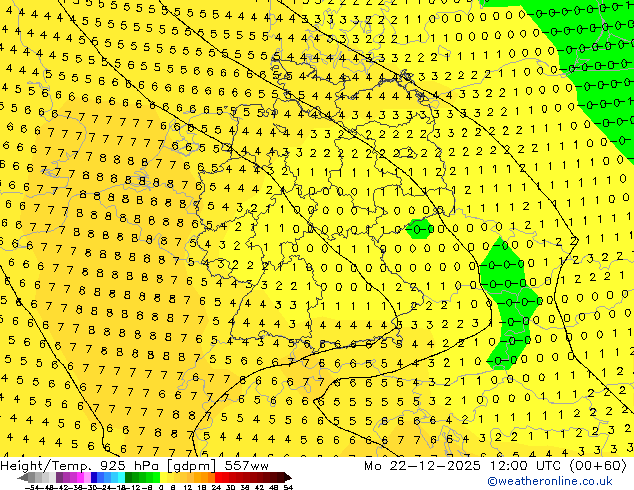The image size is (634, 490).
Task: Click the cyan swatch in legend
Action: tap(121, 477)
